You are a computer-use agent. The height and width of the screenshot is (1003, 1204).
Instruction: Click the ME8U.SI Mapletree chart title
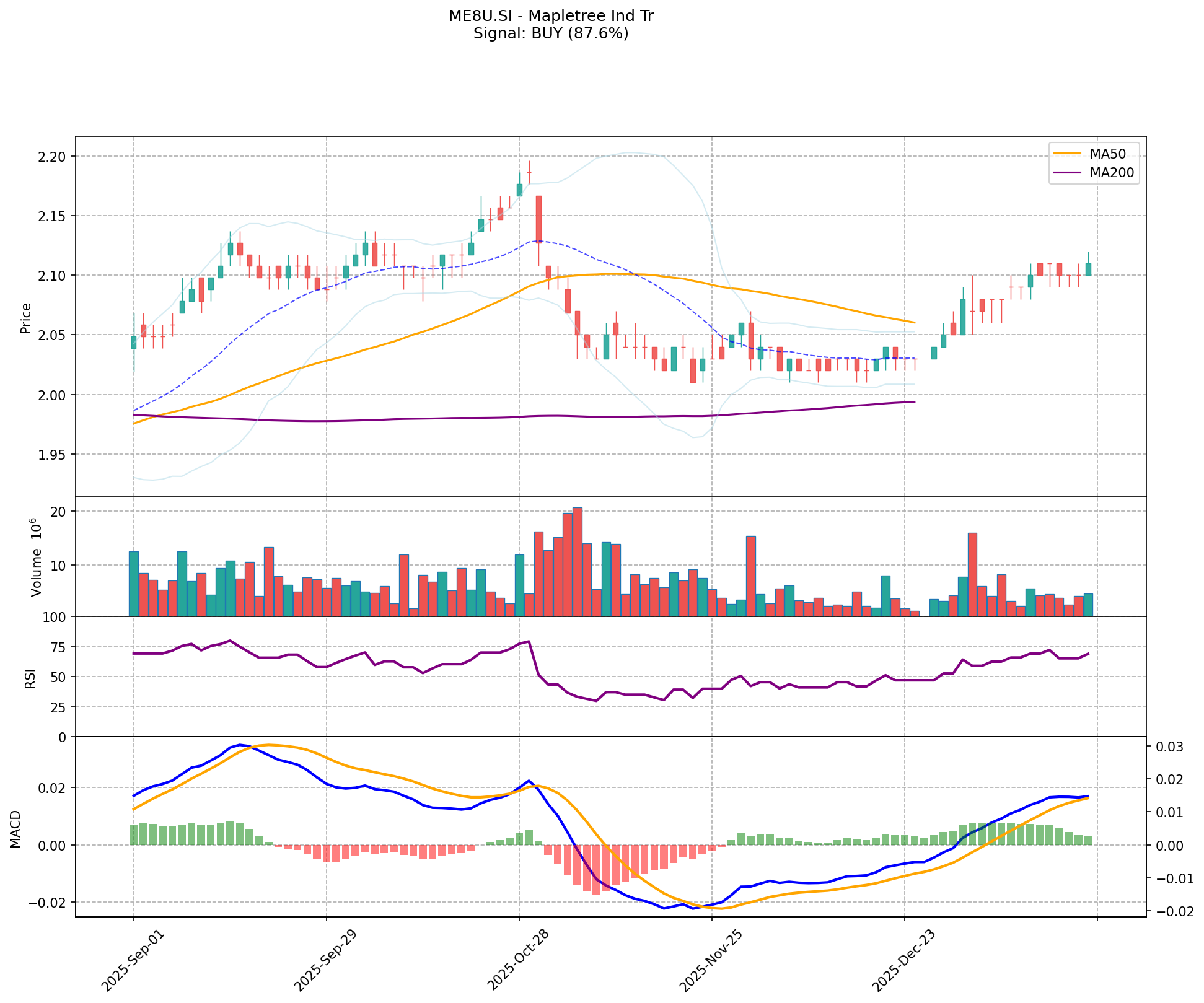(551, 16)
